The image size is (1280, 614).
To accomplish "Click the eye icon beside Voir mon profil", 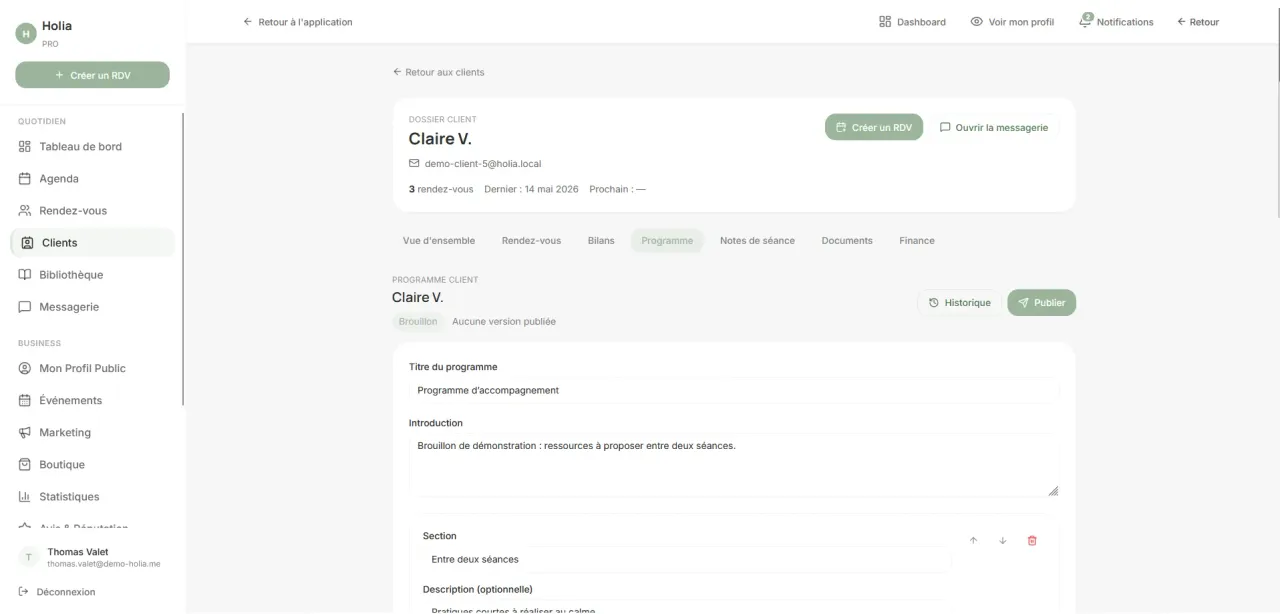I will point(976,22).
